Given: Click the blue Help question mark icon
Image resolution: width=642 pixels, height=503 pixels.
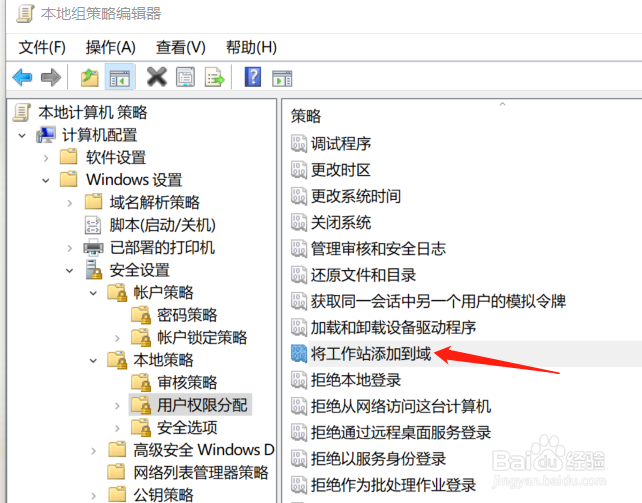Looking at the screenshot, I should 253,77.
